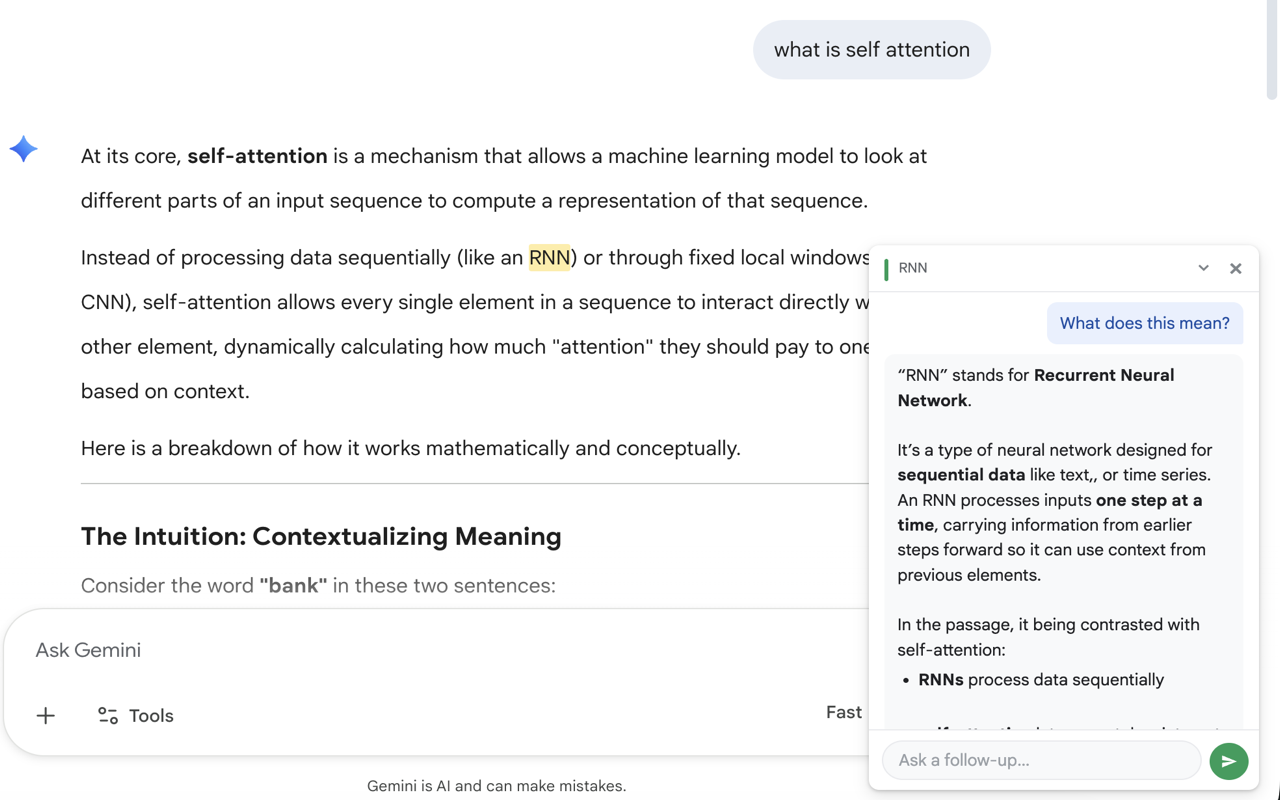This screenshot has width=1280, height=800.
Task: Click the page vertical scrollbar
Action: click(x=1272, y=50)
